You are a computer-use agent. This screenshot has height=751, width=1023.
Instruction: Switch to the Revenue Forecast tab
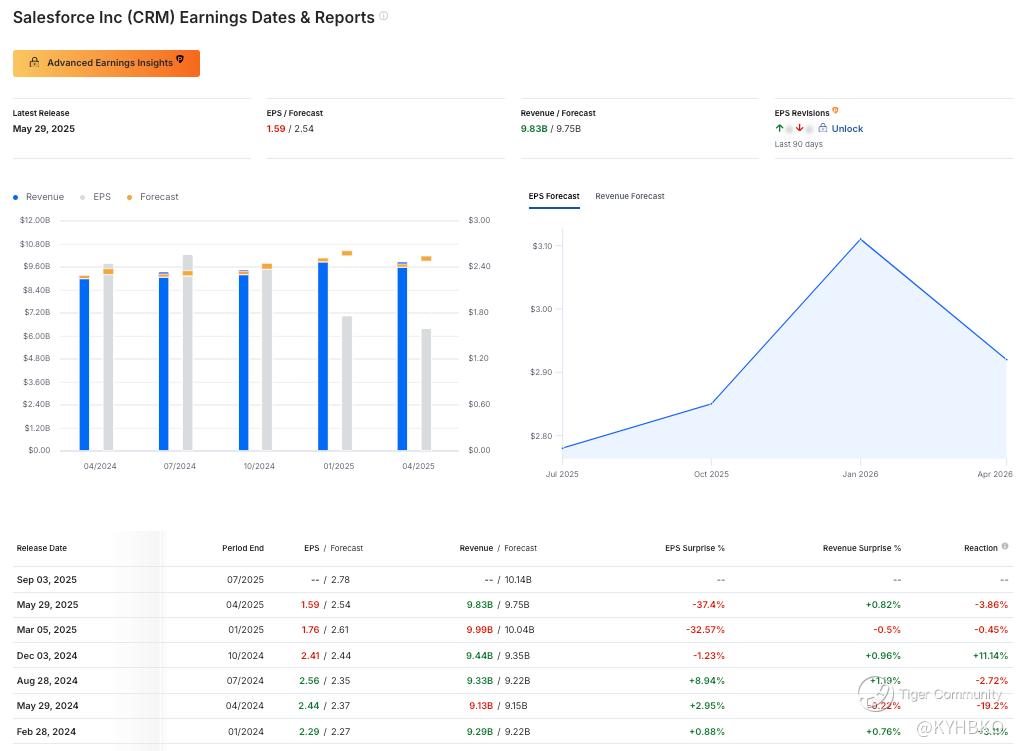629,196
